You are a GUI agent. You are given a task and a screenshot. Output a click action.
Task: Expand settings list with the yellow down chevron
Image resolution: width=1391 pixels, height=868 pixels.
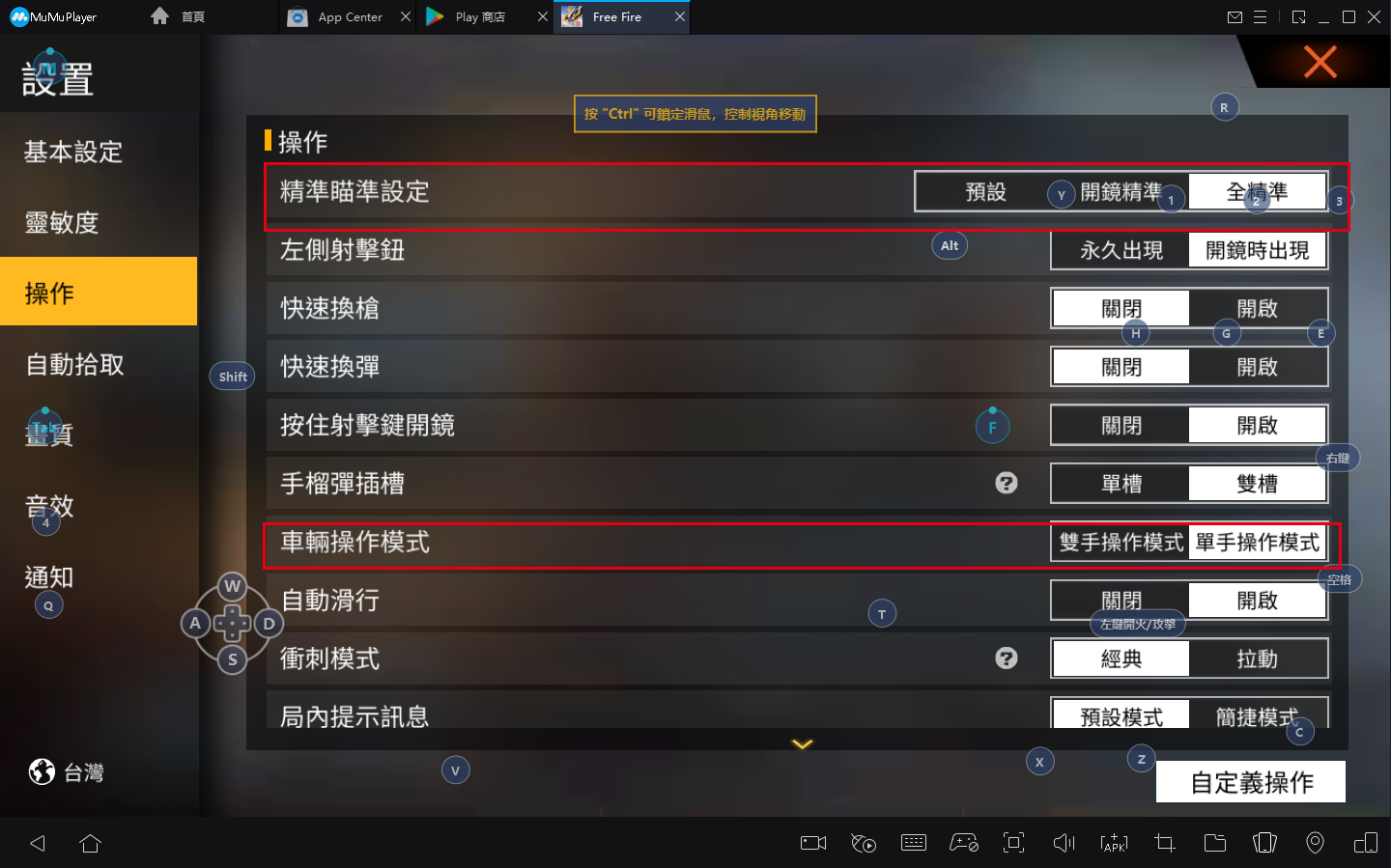pos(803,743)
